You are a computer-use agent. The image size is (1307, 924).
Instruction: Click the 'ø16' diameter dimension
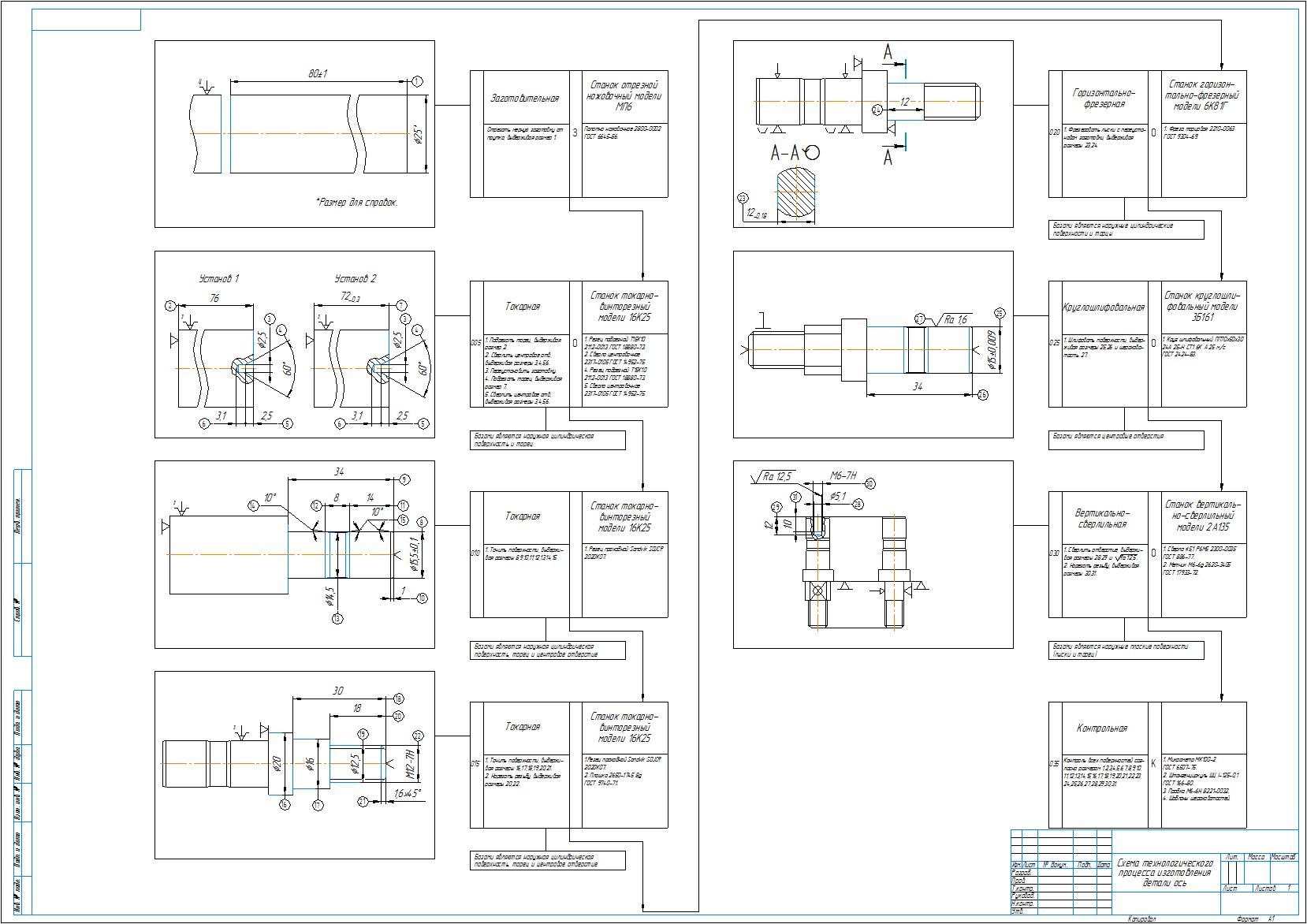coord(311,763)
